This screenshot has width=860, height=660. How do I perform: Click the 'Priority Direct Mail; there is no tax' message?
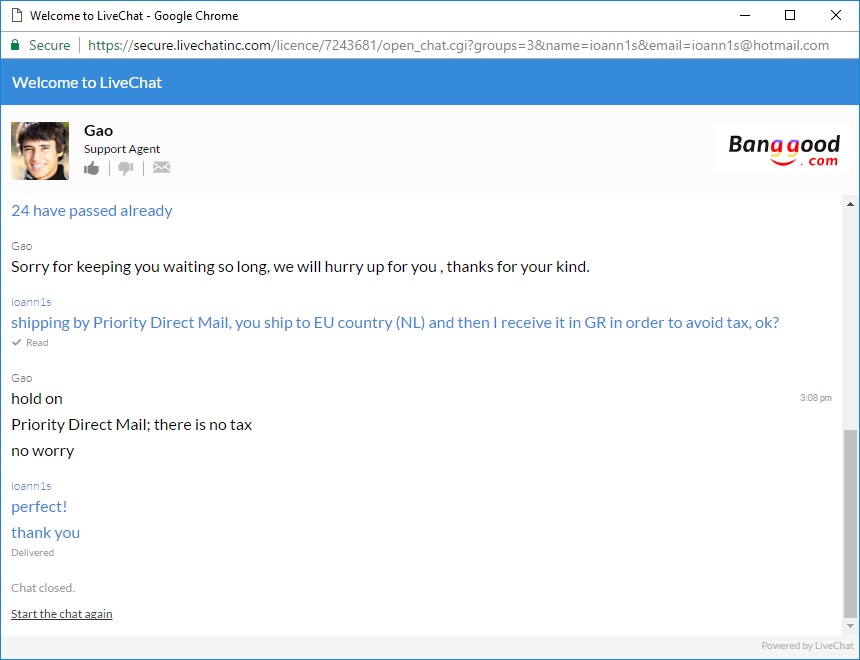click(131, 425)
